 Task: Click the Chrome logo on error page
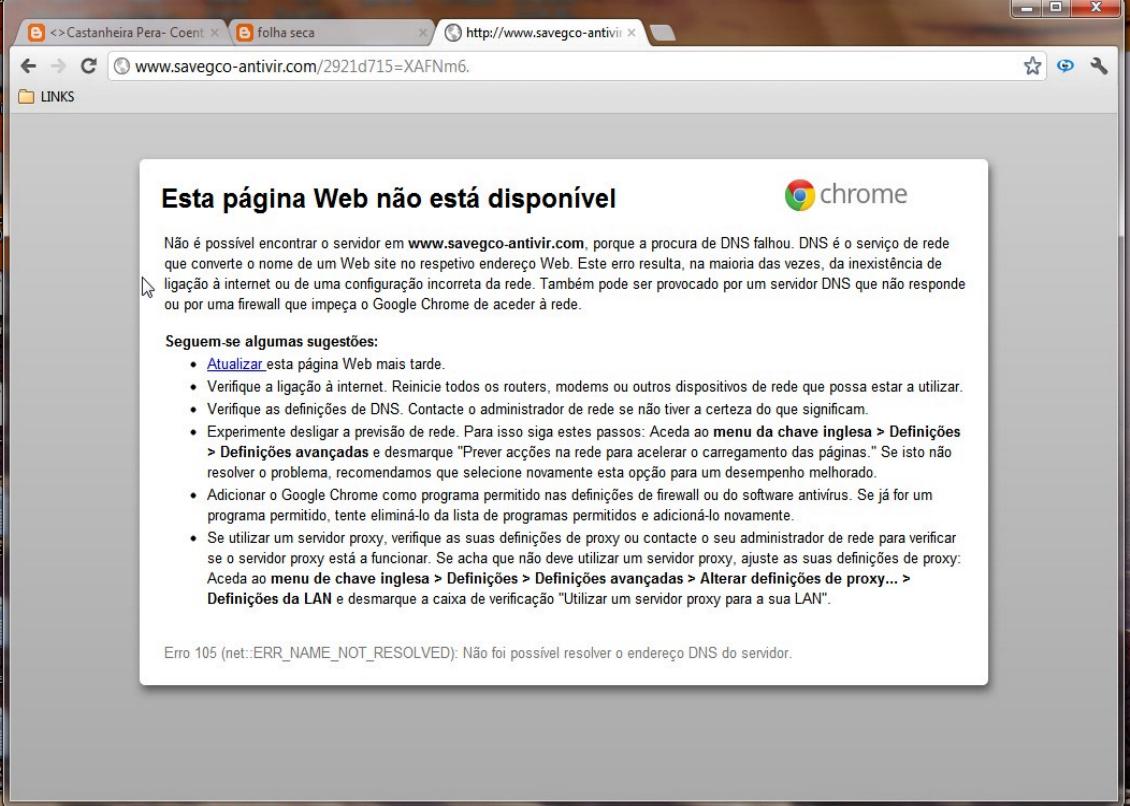846,195
